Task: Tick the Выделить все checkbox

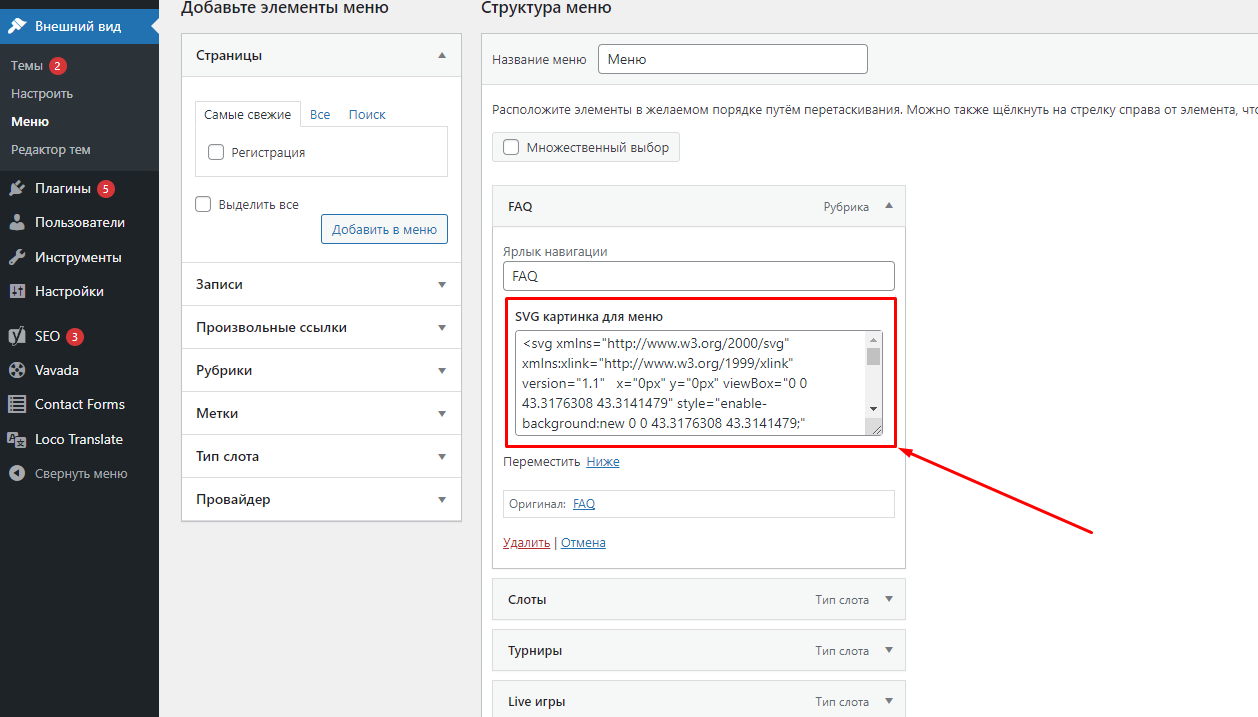Action: click(x=203, y=204)
